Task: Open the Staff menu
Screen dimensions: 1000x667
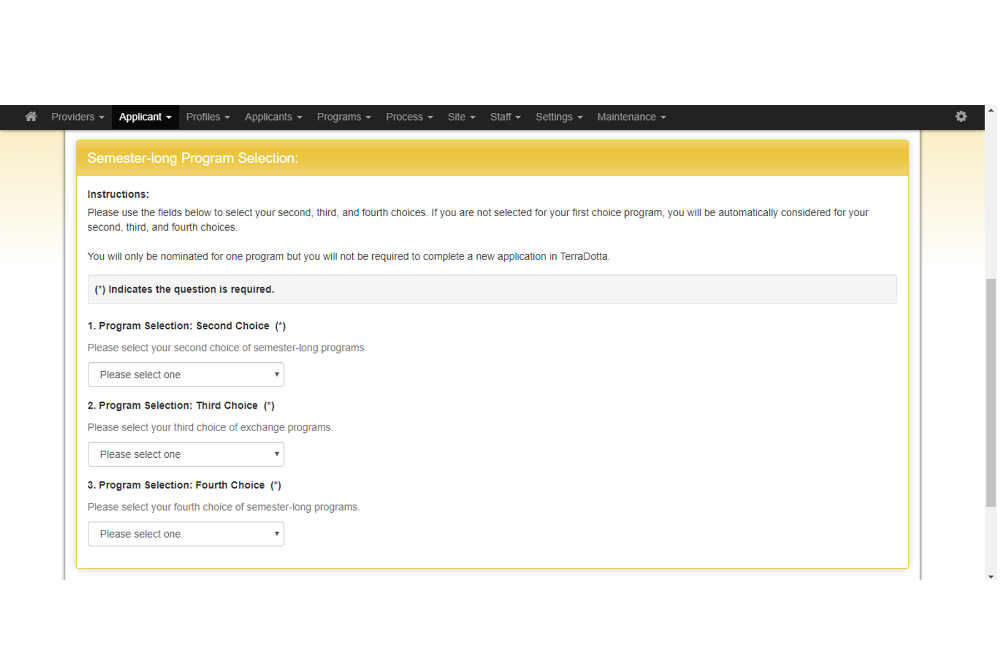Action: pos(505,117)
